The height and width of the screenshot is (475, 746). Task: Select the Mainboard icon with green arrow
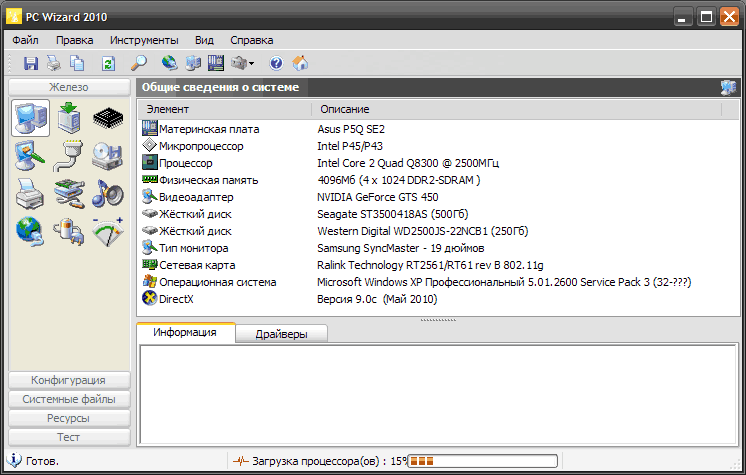point(69,118)
